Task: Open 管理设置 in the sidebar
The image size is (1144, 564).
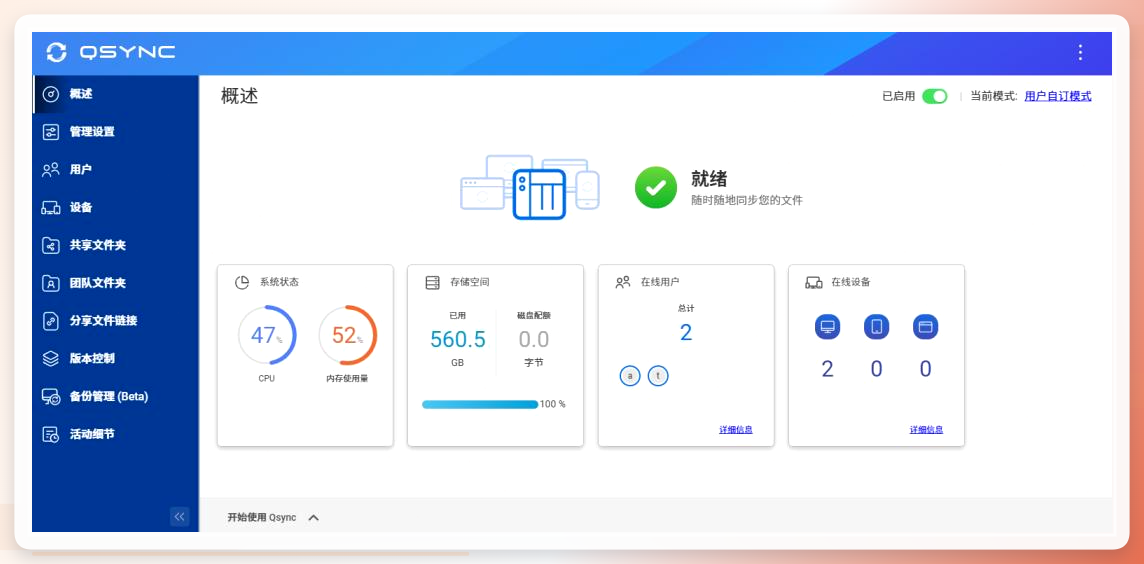Action: 115,132
